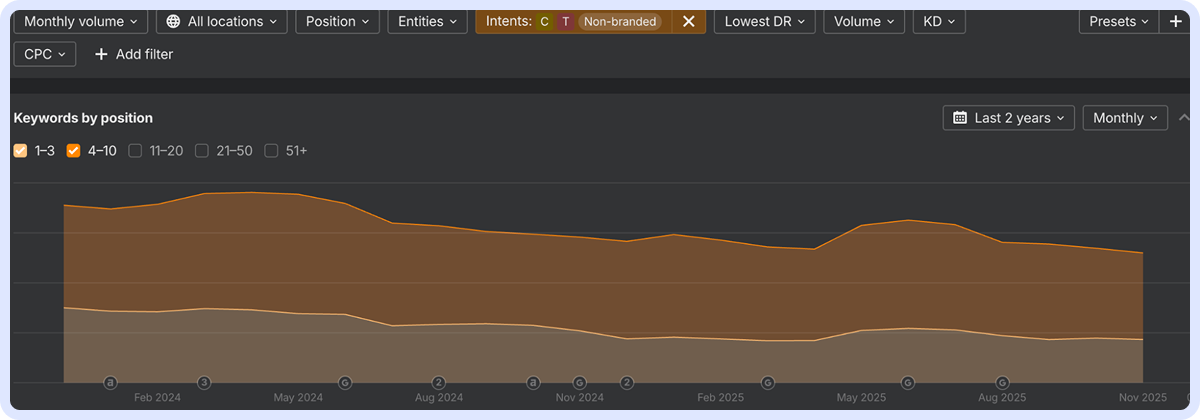This screenshot has width=1200, height=420.
Task: Enable the 51+ position checkbox
Action: pos(271,151)
